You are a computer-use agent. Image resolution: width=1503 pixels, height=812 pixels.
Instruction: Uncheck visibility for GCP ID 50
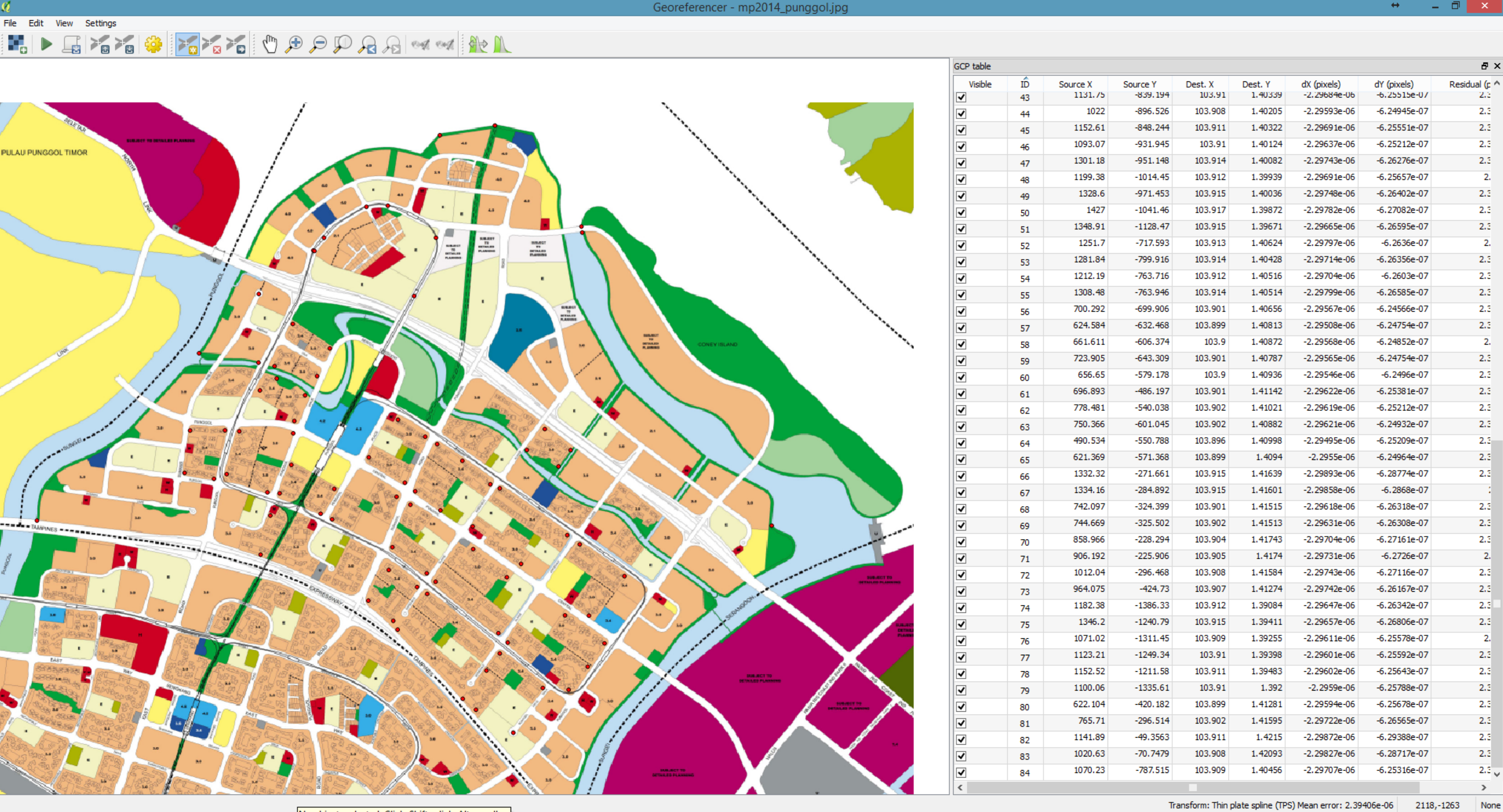click(x=961, y=213)
